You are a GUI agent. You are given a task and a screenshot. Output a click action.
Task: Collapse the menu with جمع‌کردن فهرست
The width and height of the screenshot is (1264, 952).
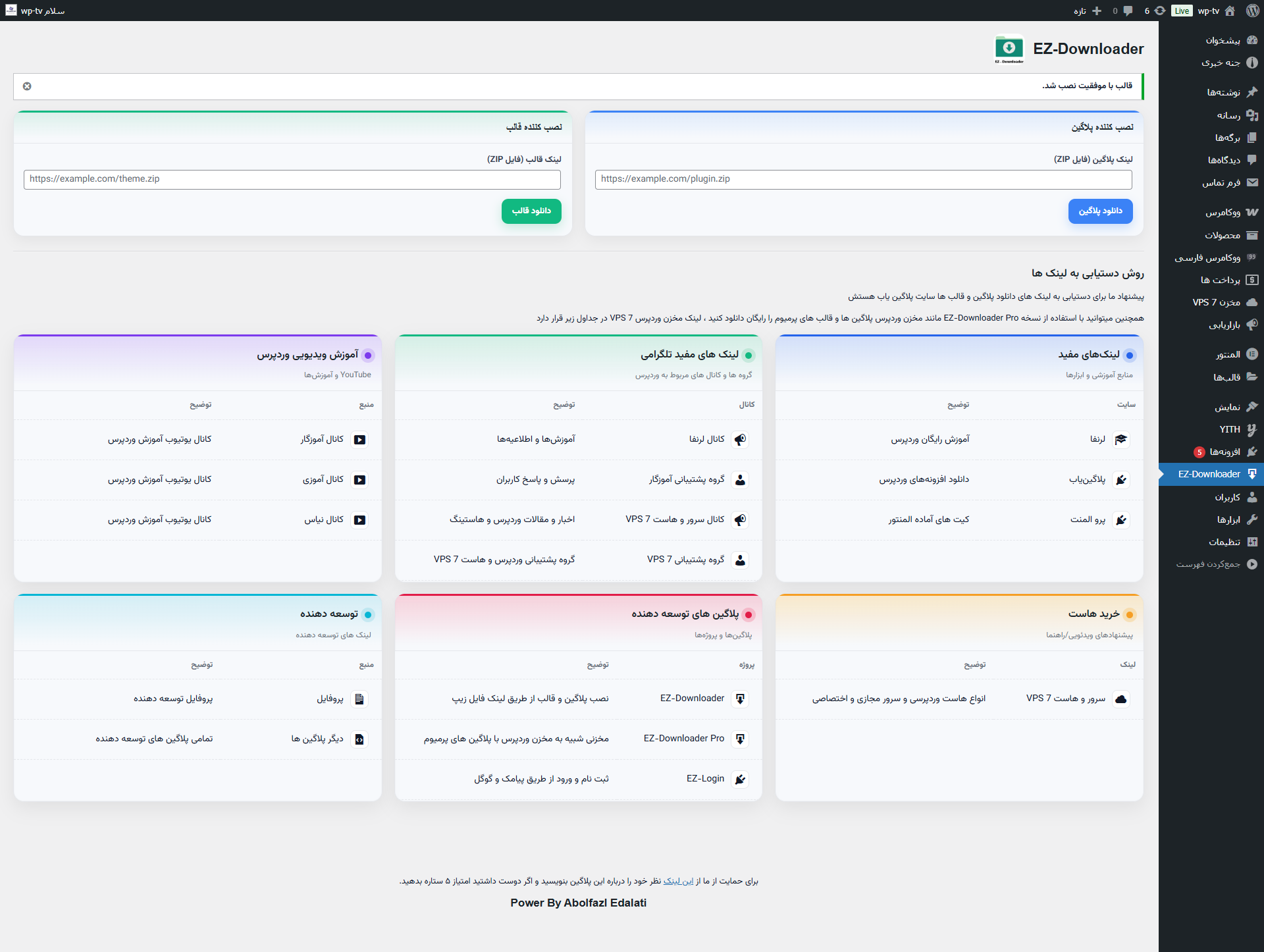(x=1209, y=564)
